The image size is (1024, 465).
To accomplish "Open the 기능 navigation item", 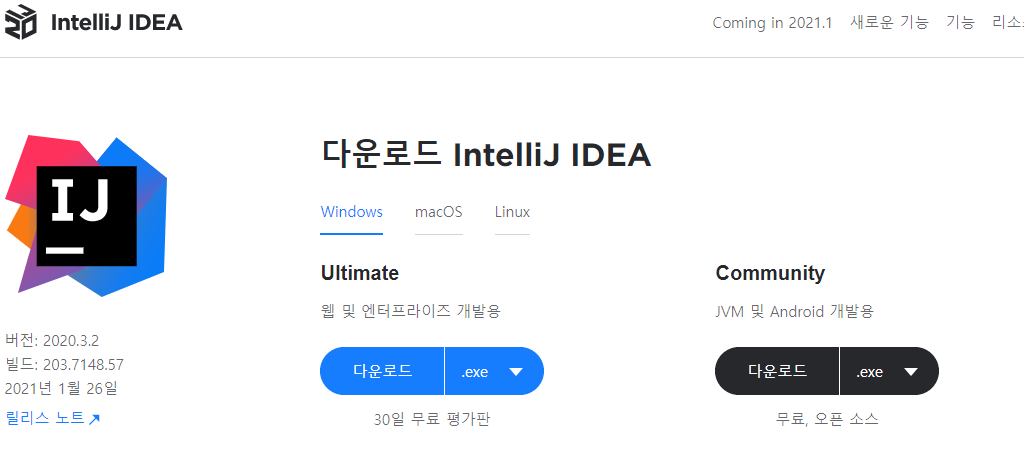I will point(960,22).
